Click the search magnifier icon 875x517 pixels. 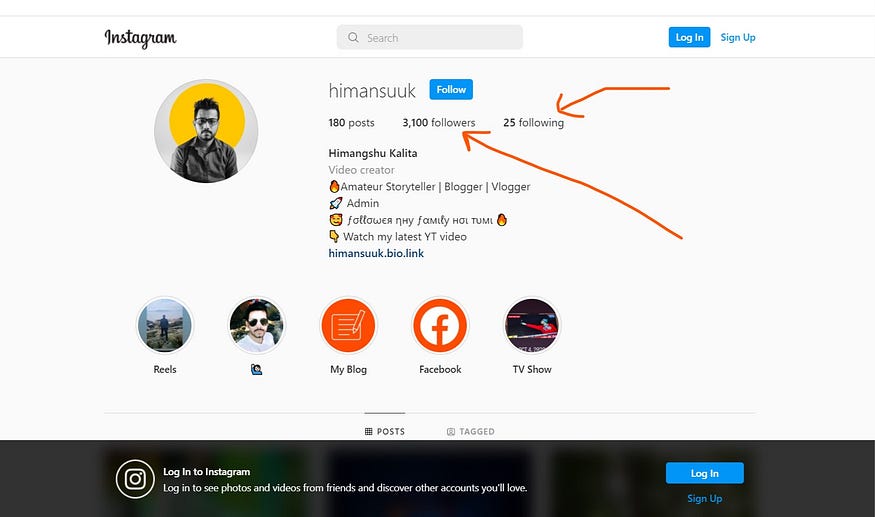[x=353, y=37]
